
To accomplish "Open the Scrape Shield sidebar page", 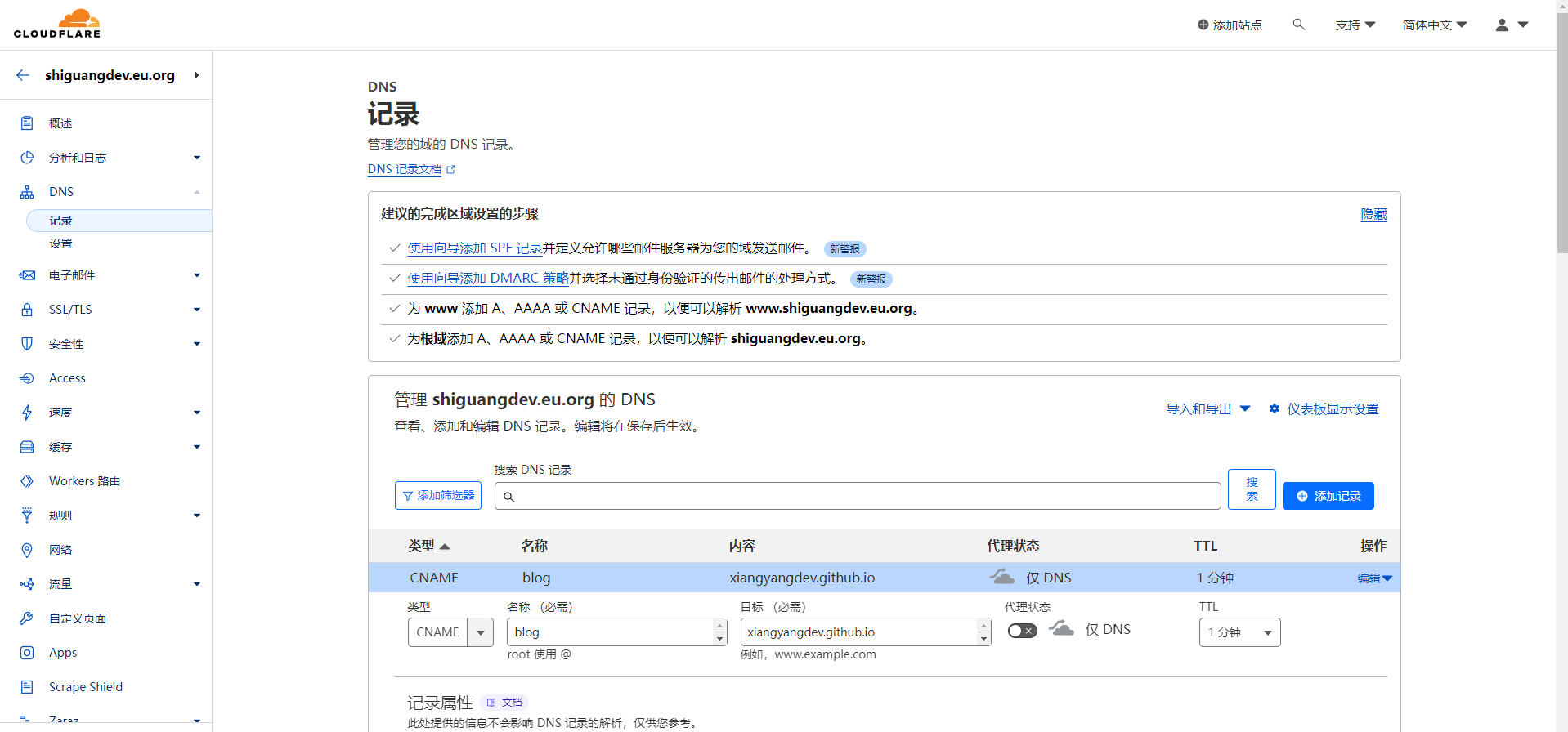I will coord(86,687).
